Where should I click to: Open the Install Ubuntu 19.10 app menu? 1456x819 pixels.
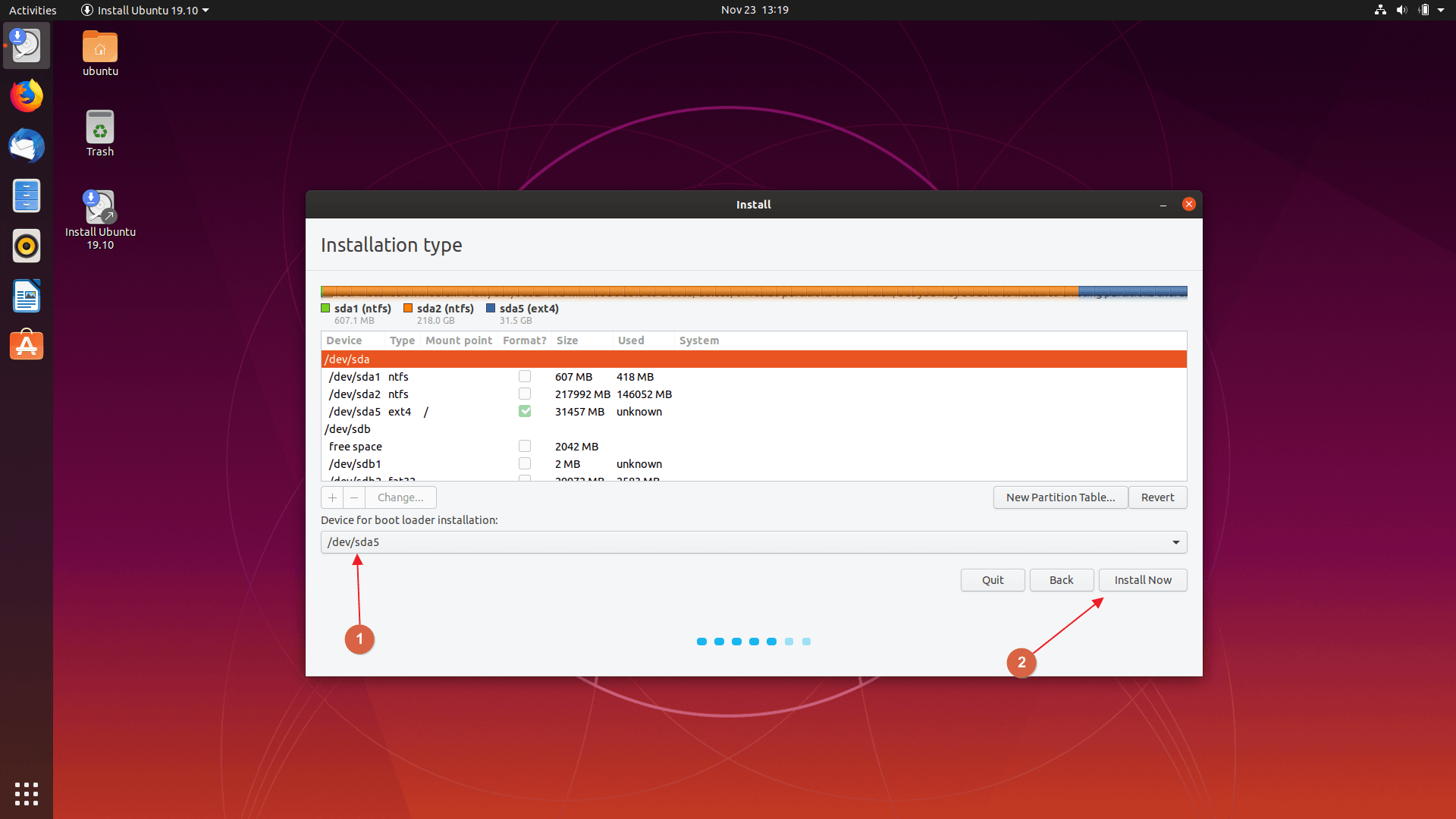point(145,10)
